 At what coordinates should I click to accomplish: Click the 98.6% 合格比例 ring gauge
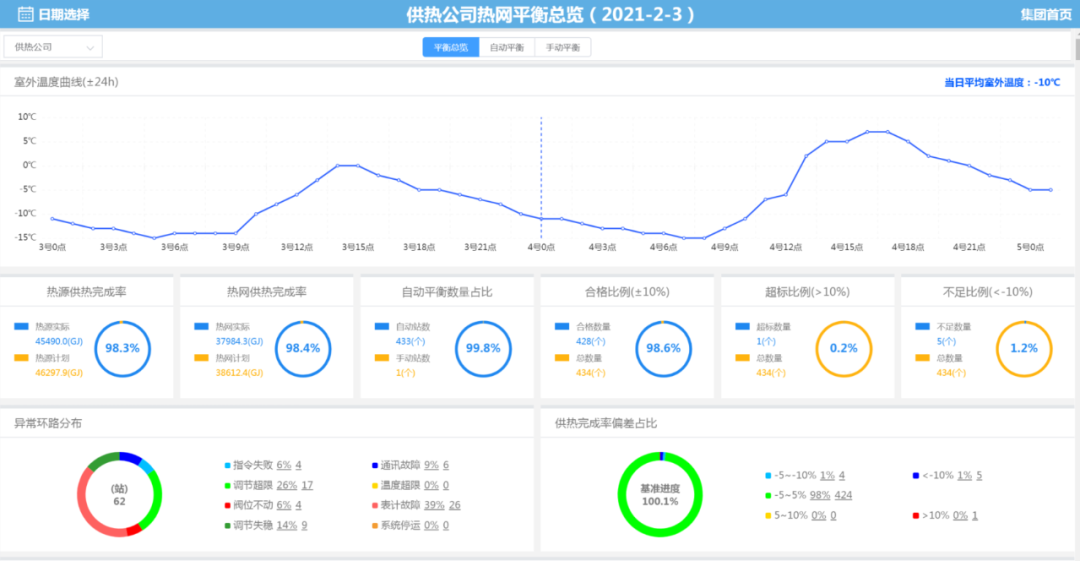coord(663,348)
